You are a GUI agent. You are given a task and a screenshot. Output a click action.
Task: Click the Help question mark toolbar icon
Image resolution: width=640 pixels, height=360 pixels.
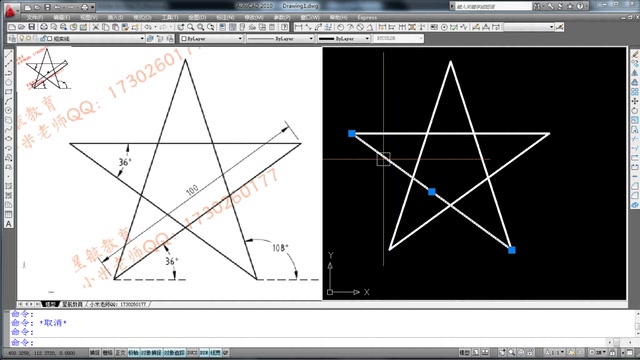point(284,27)
